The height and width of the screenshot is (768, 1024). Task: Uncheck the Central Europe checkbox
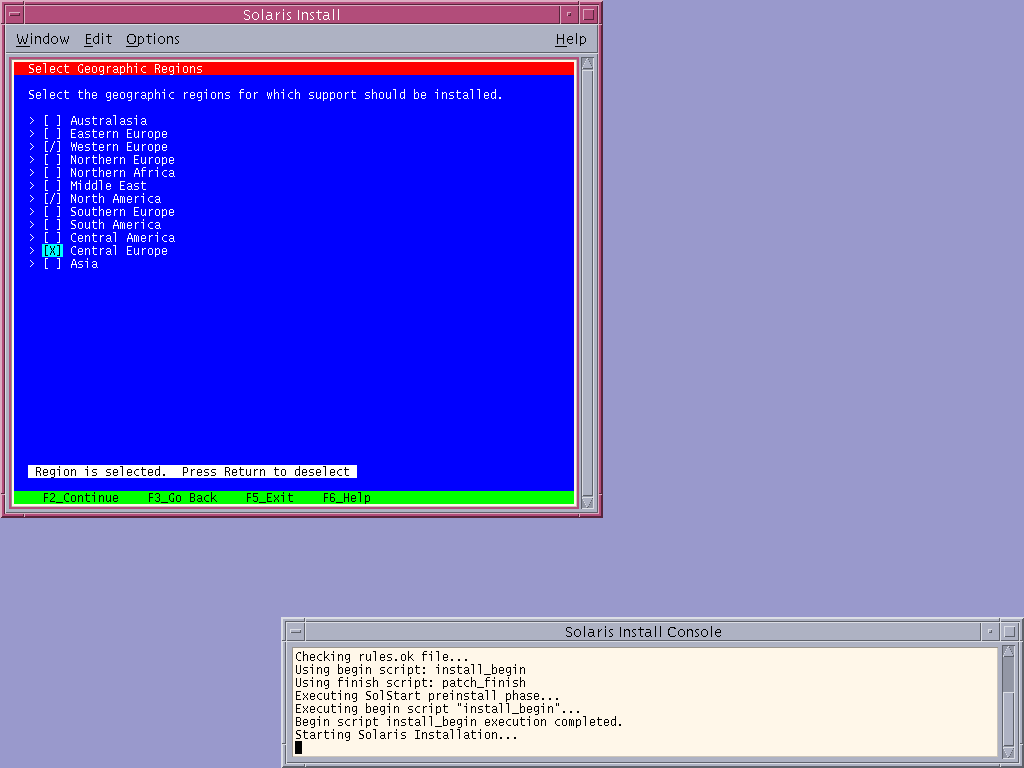click(52, 251)
